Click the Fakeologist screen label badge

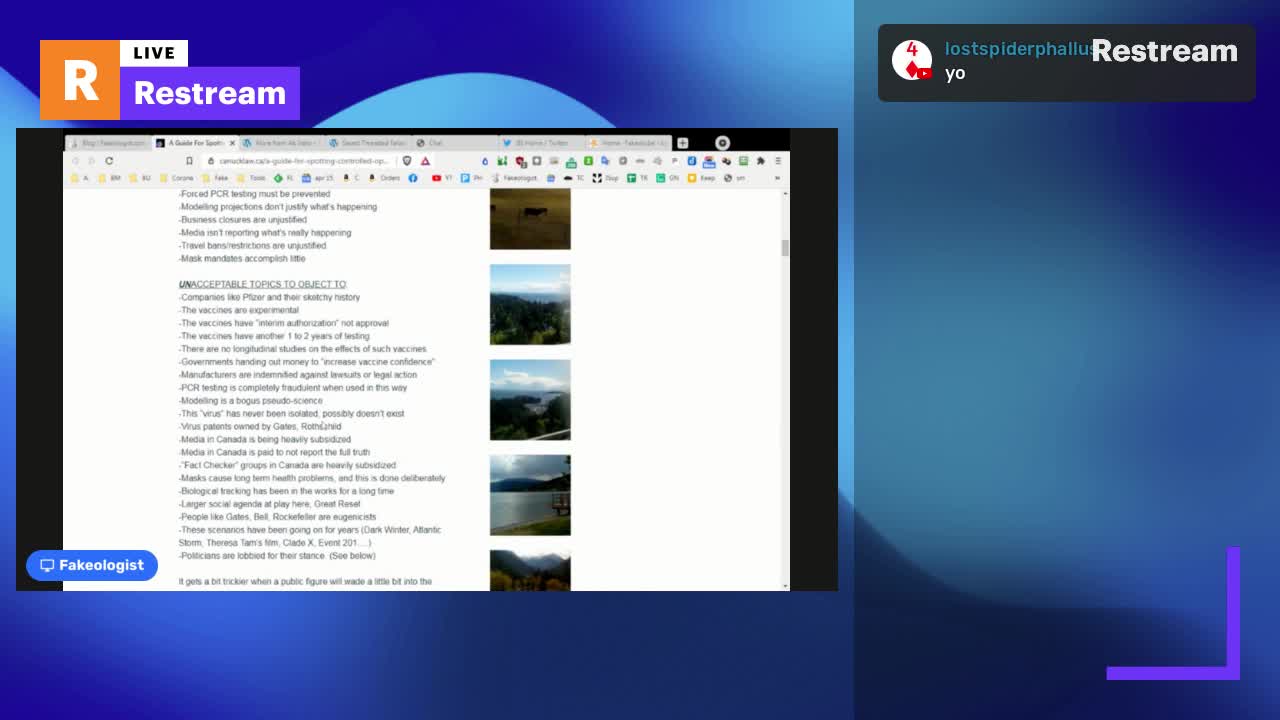[92, 565]
